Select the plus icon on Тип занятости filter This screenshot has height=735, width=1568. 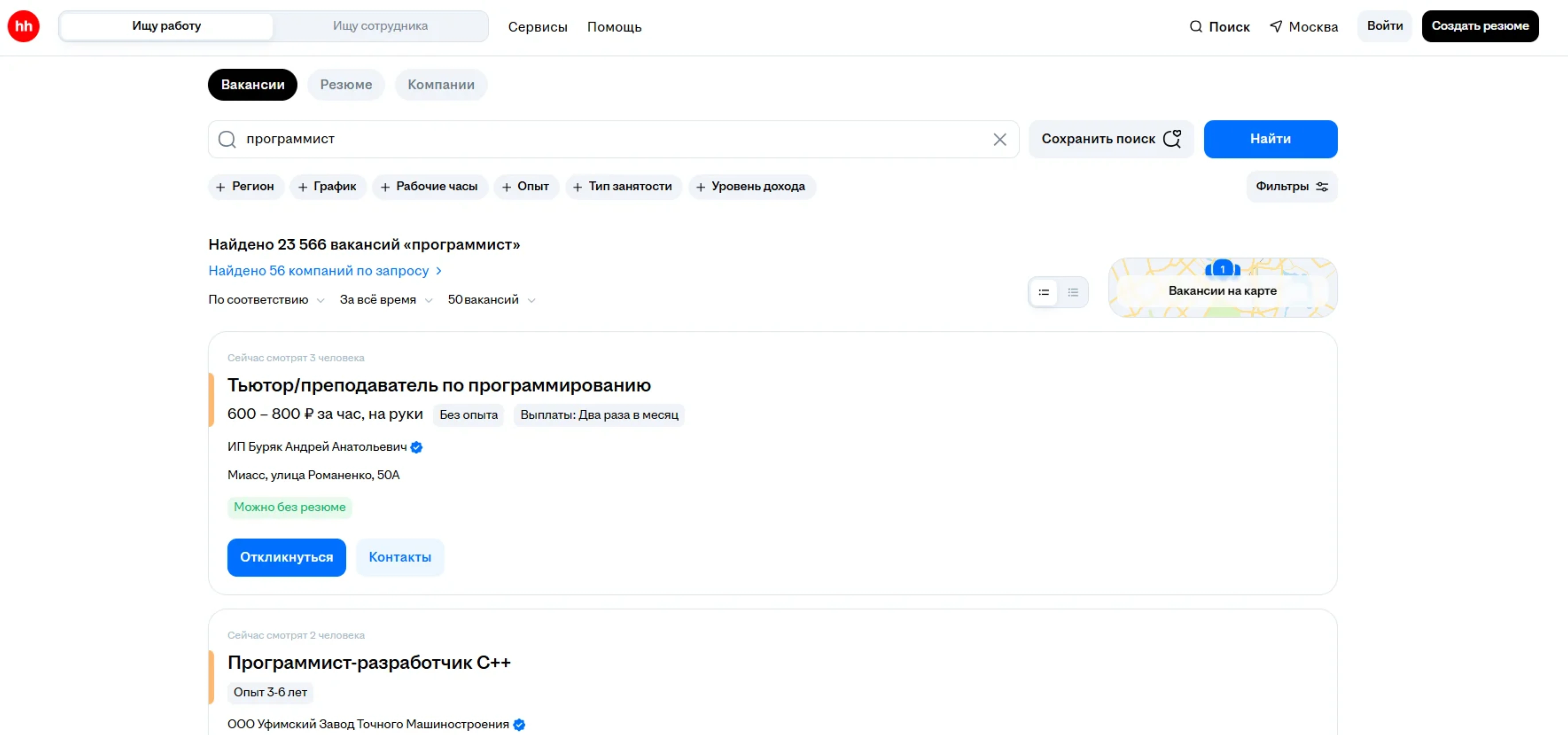point(578,187)
